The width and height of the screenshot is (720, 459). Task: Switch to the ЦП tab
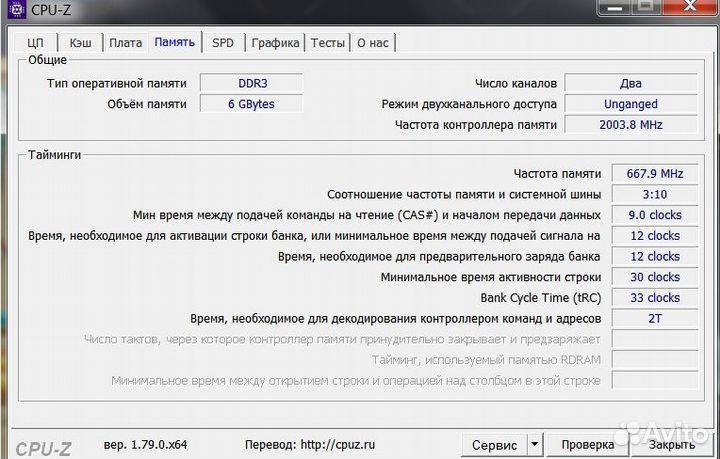35,43
